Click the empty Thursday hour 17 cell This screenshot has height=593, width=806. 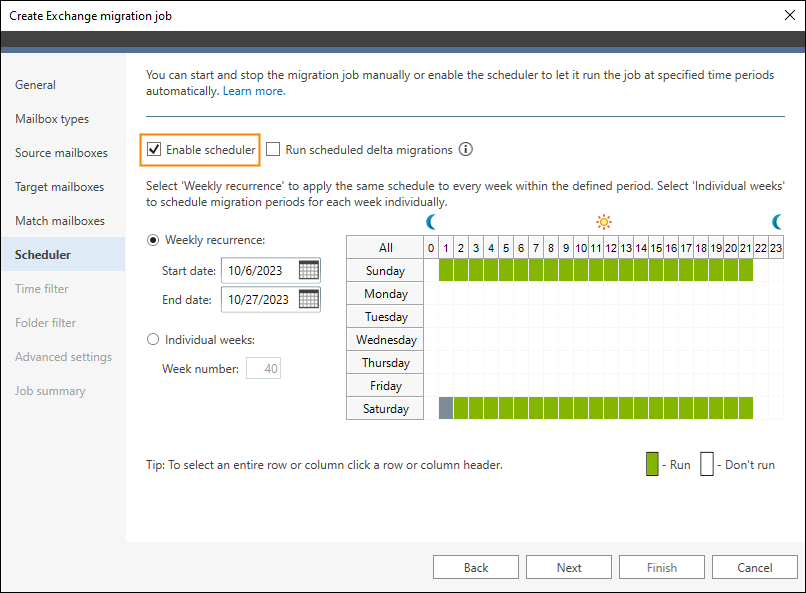pos(686,362)
